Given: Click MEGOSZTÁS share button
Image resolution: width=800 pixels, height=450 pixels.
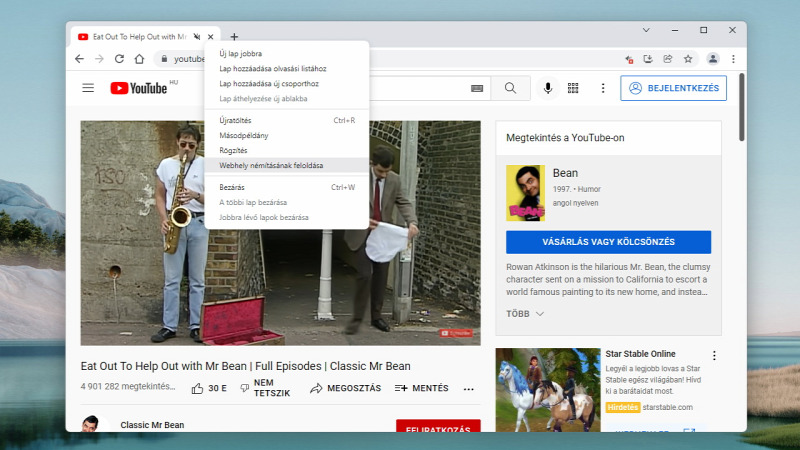Looking at the screenshot, I should [345, 388].
